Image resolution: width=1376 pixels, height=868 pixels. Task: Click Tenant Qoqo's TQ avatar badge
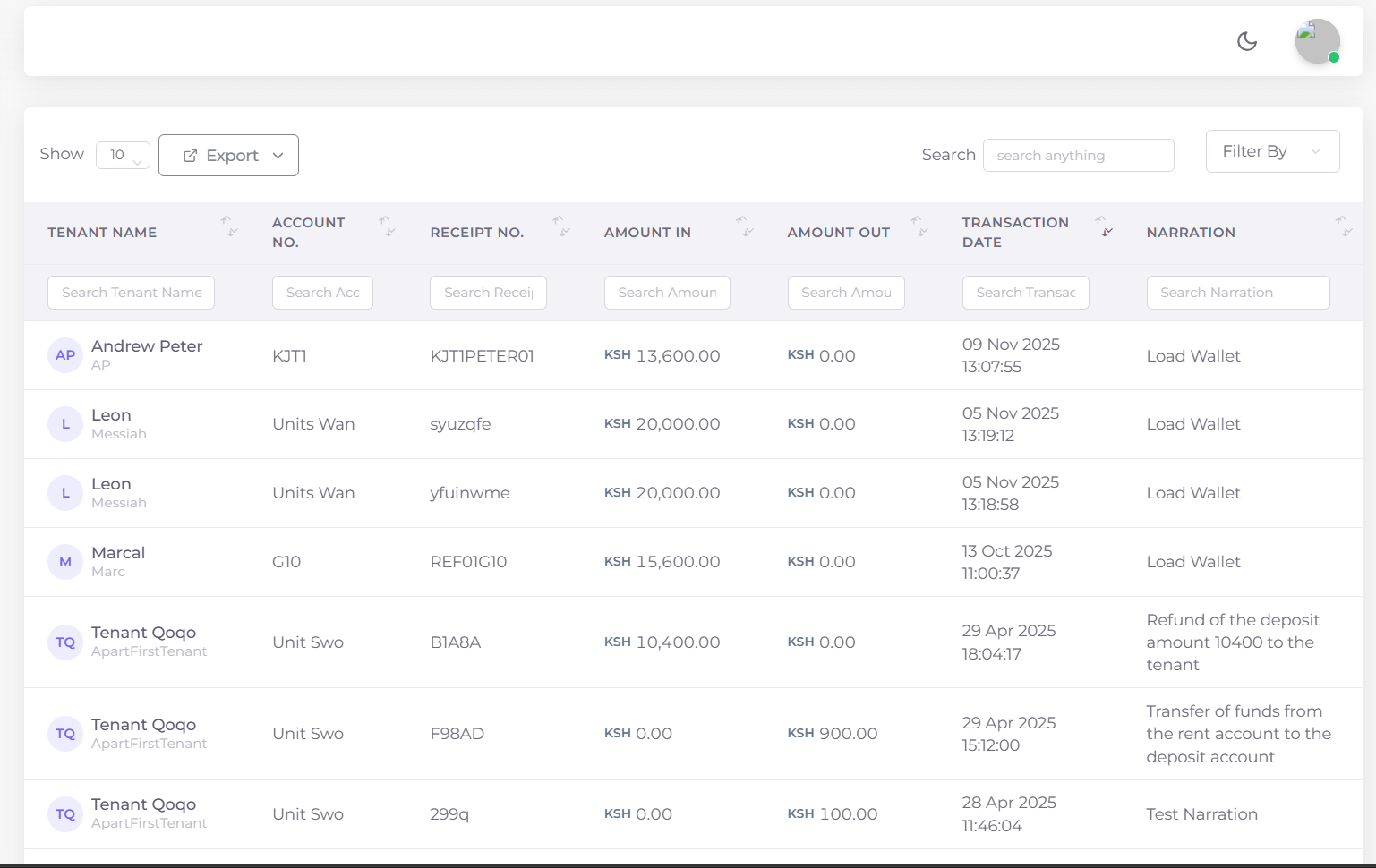point(64,642)
